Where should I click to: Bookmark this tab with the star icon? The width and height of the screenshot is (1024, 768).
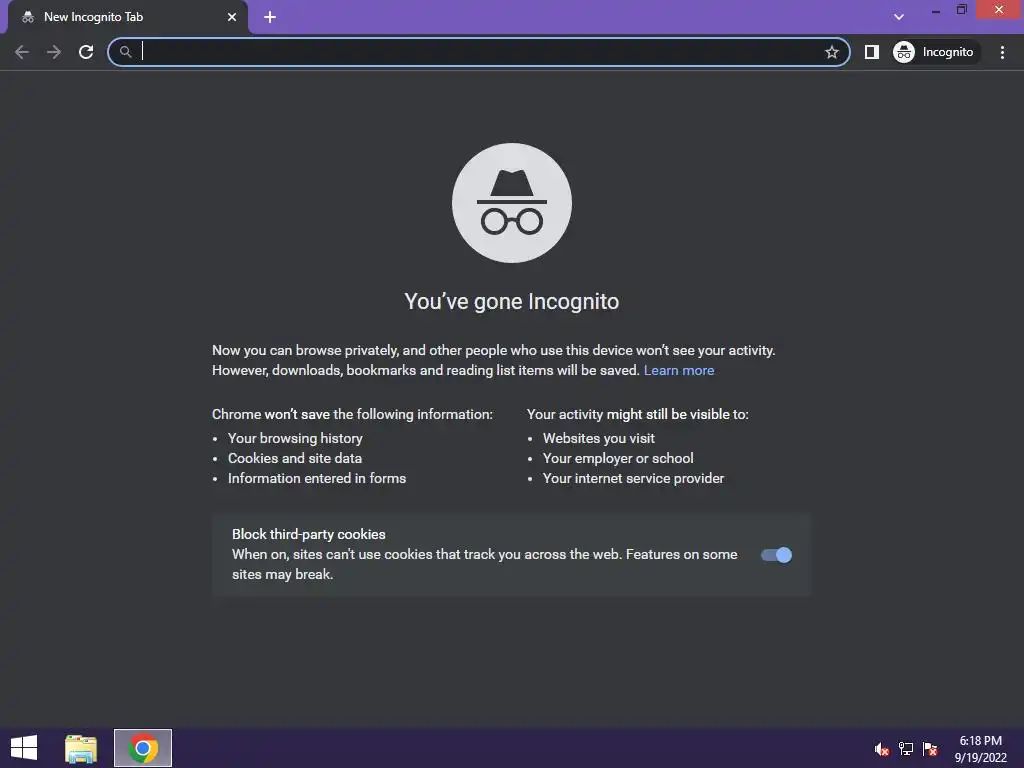coord(831,52)
